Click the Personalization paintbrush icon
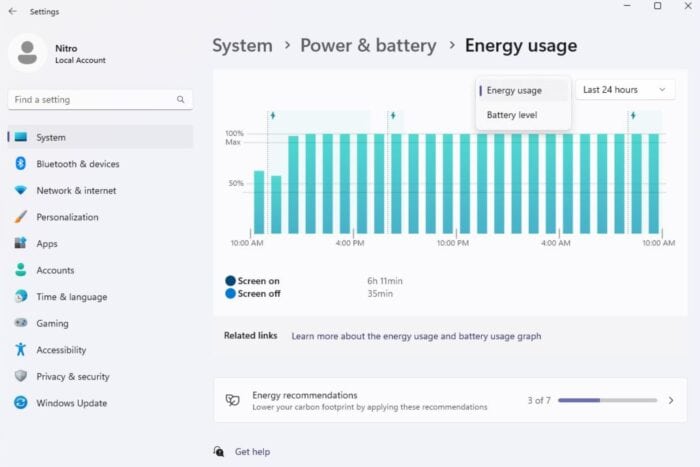 tap(20, 217)
